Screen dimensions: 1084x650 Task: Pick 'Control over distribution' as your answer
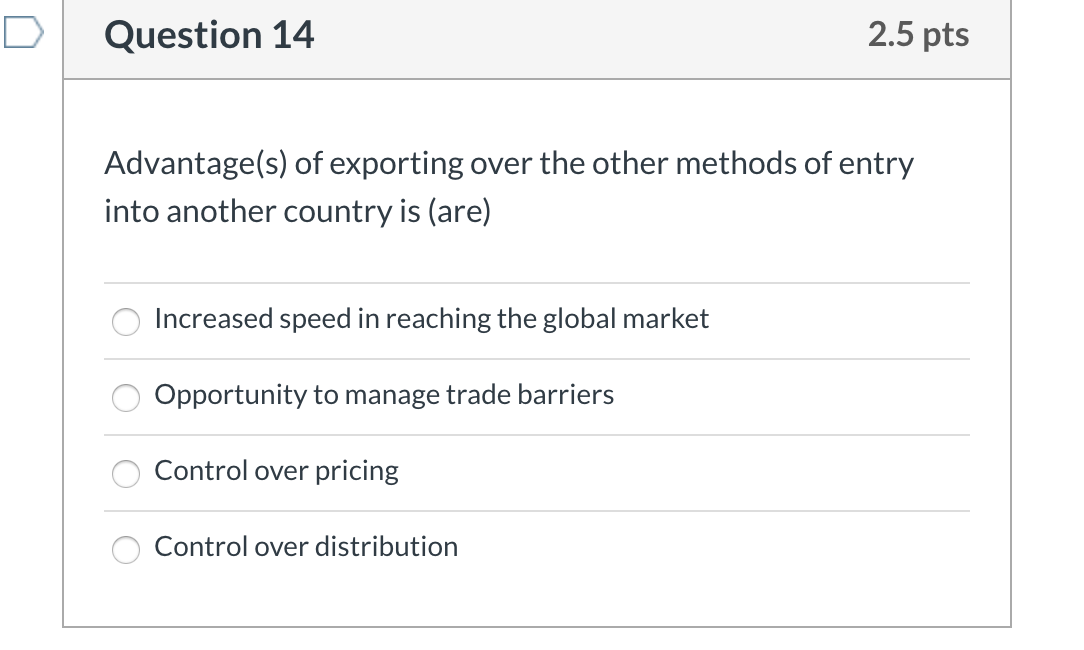[125, 550]
